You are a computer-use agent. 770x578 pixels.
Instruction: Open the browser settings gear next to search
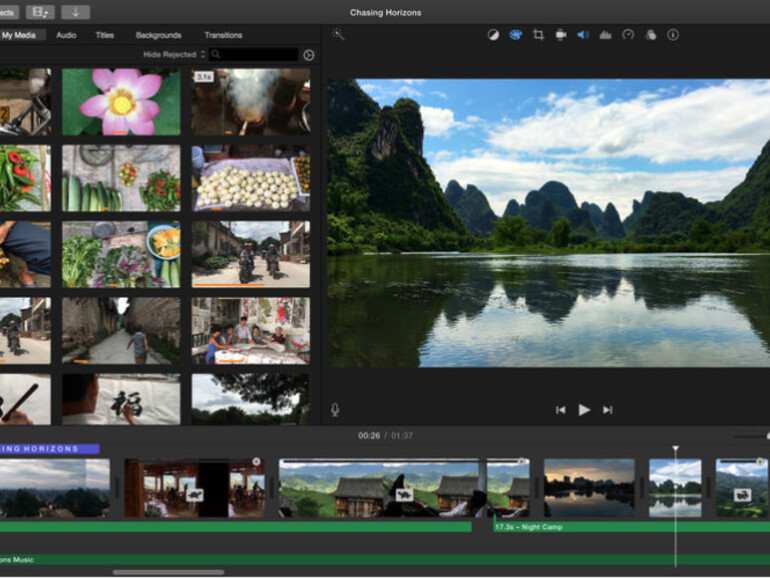point(308,55)
